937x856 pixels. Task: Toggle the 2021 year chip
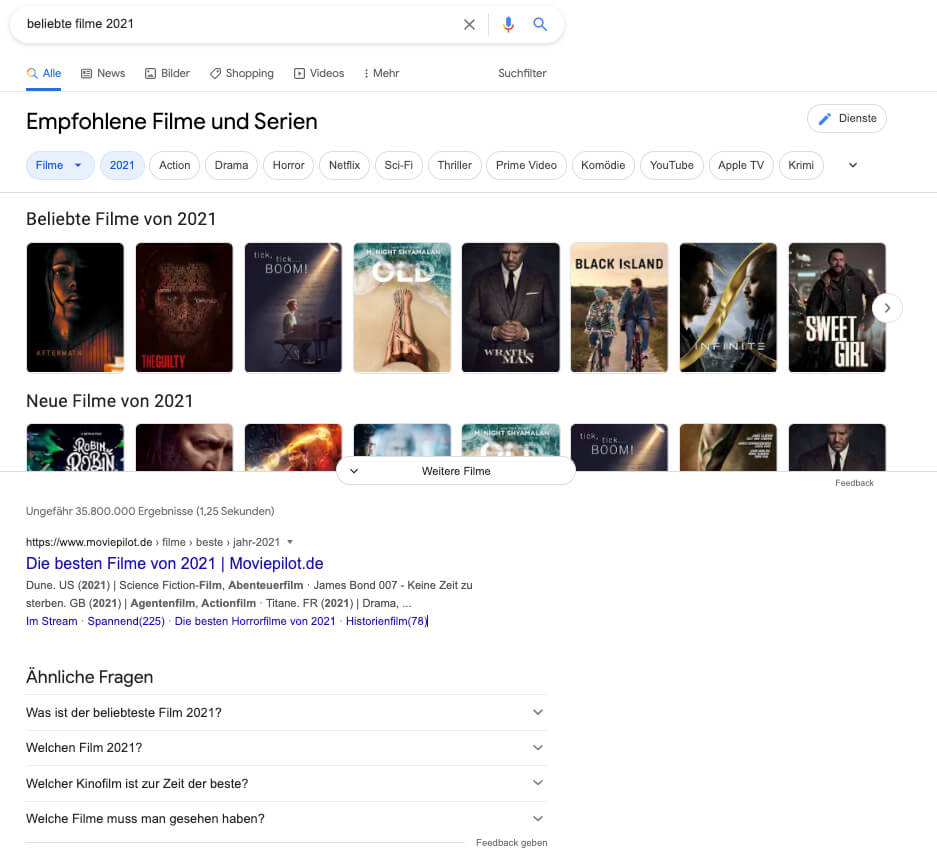click(122, 166)
